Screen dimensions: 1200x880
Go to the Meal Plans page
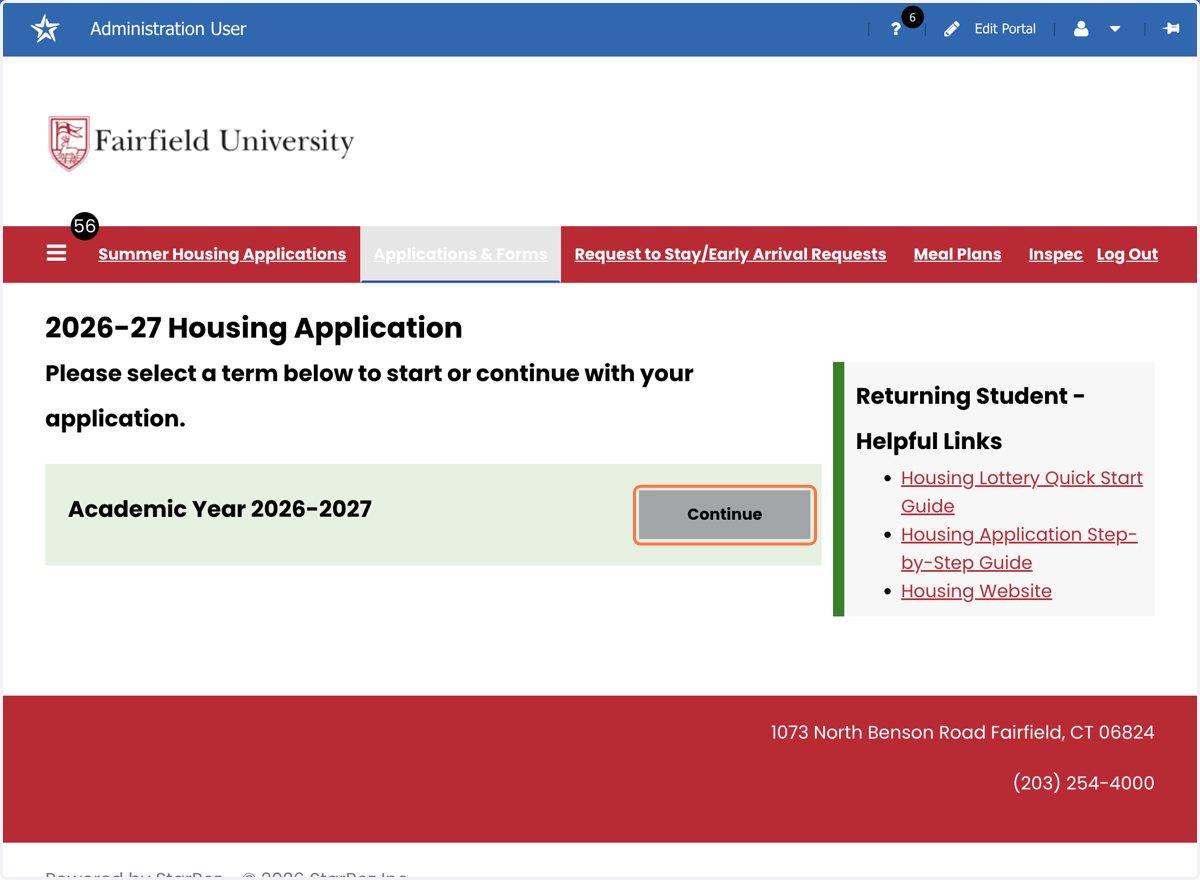(957, 254)
